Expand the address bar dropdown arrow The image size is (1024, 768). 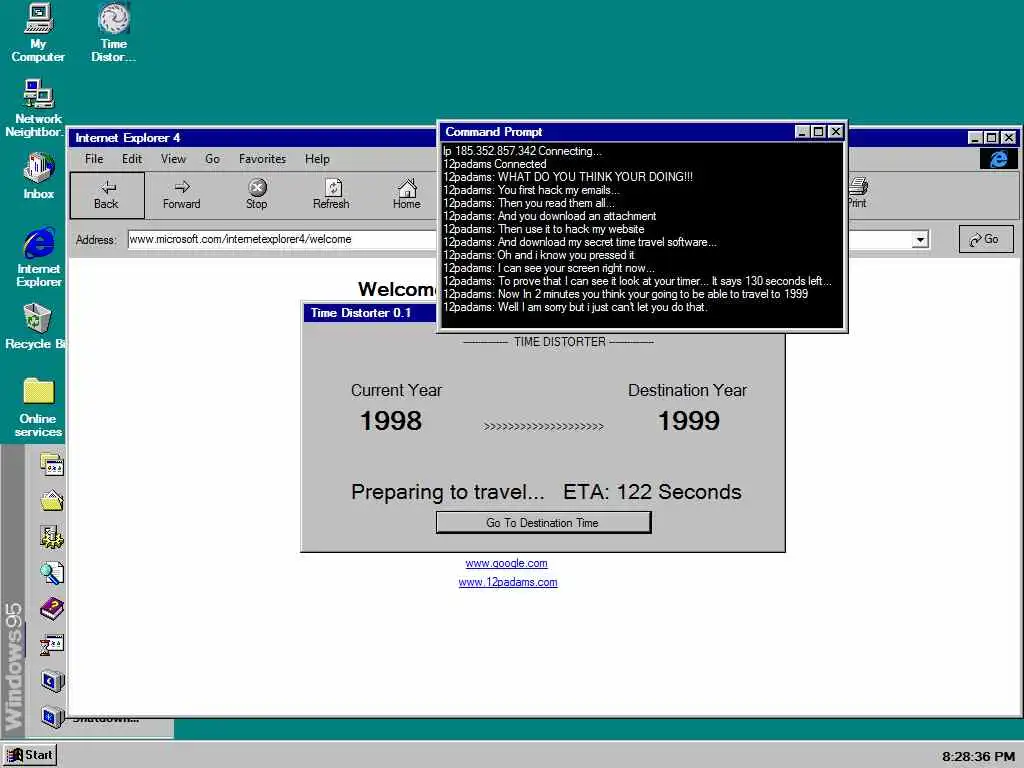coord(920,240)
